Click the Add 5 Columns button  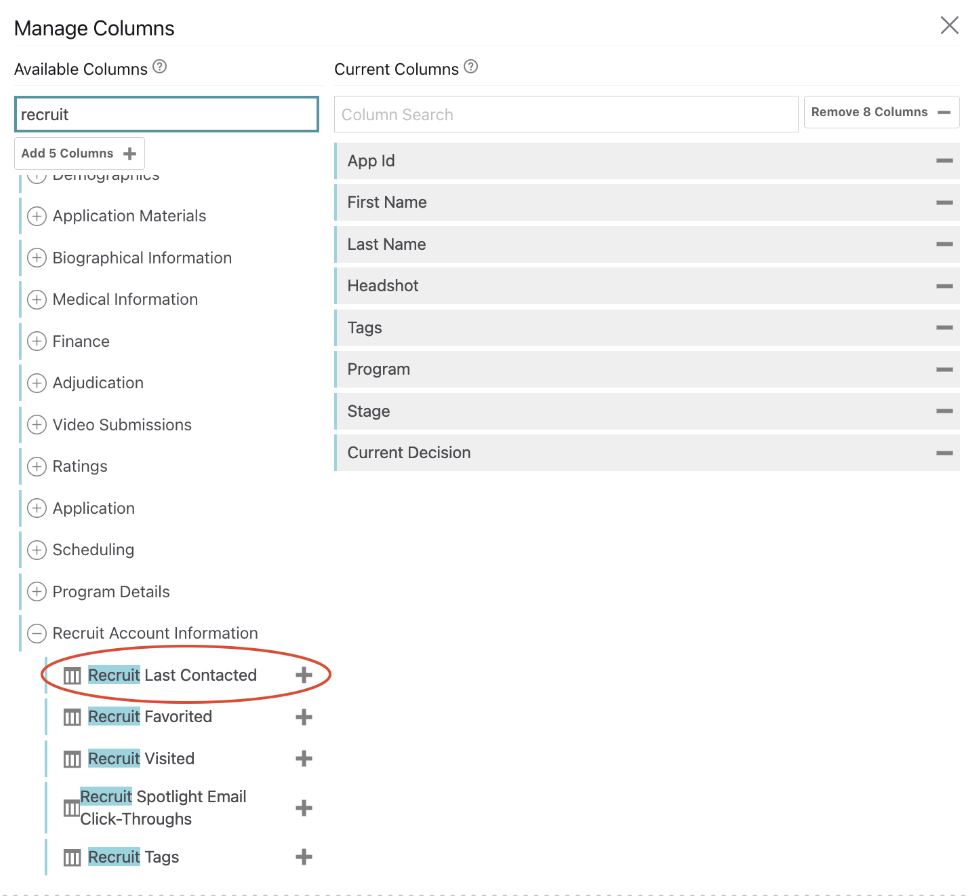(79, 153)
